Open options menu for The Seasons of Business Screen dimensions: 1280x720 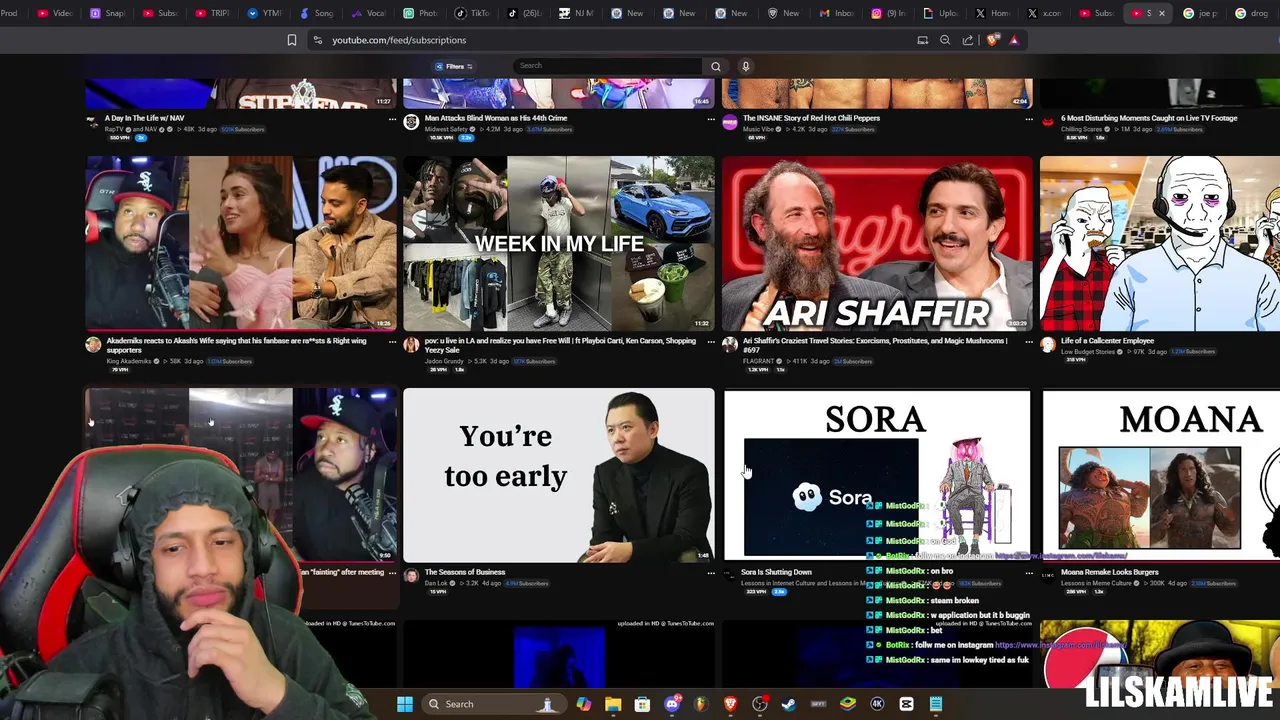pyautogui.click(x=711, y=573)
